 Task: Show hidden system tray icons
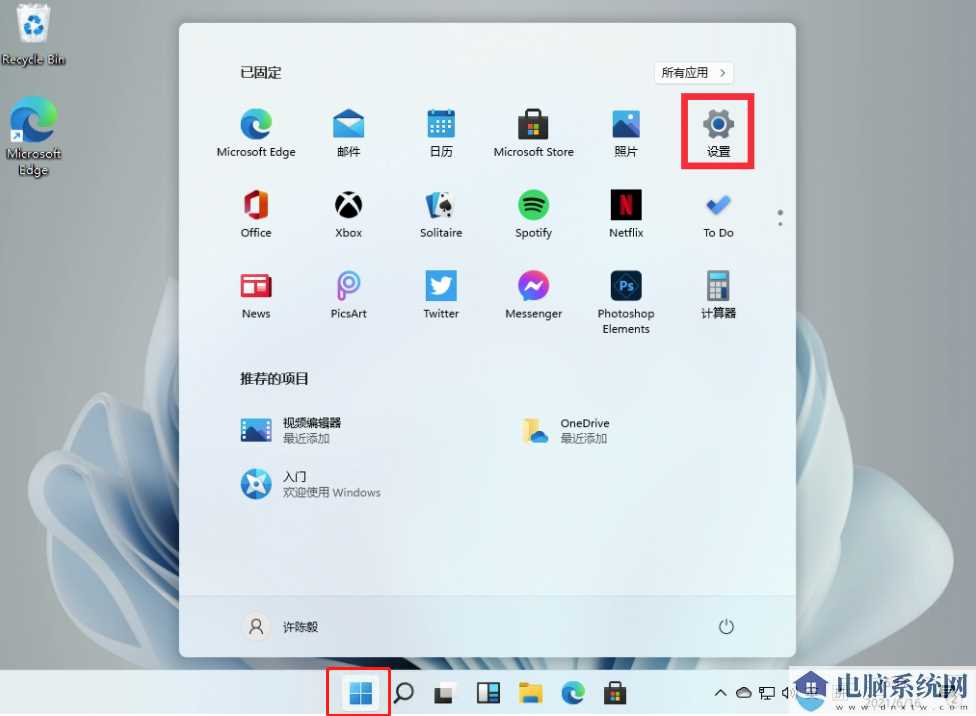(x=719, y=692)
